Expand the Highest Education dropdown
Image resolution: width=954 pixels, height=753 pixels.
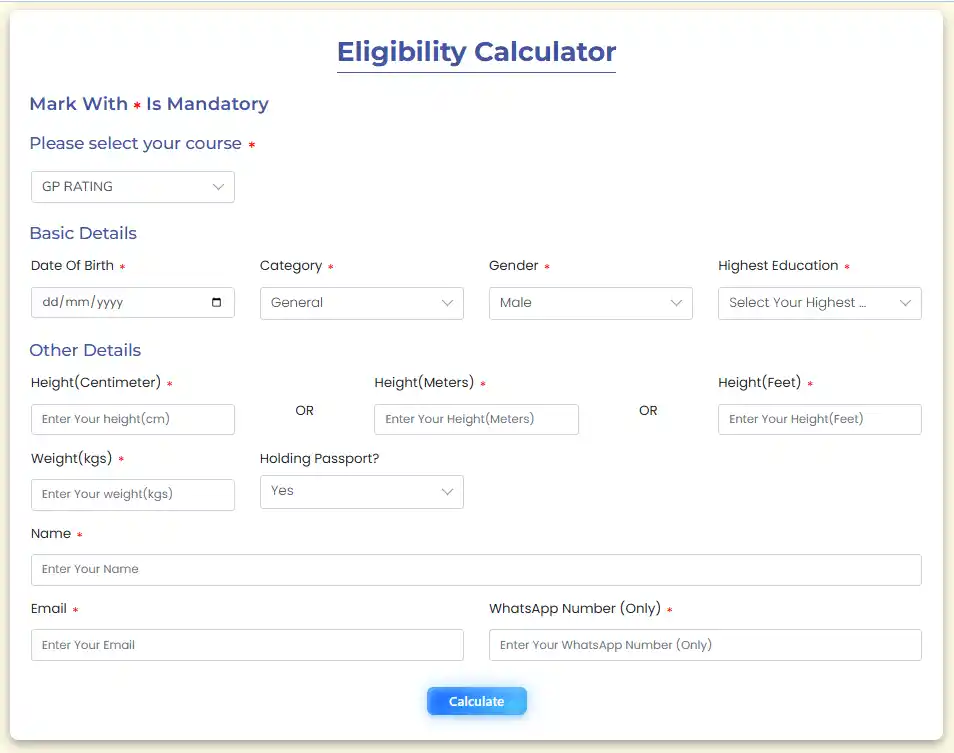point(819,303)
